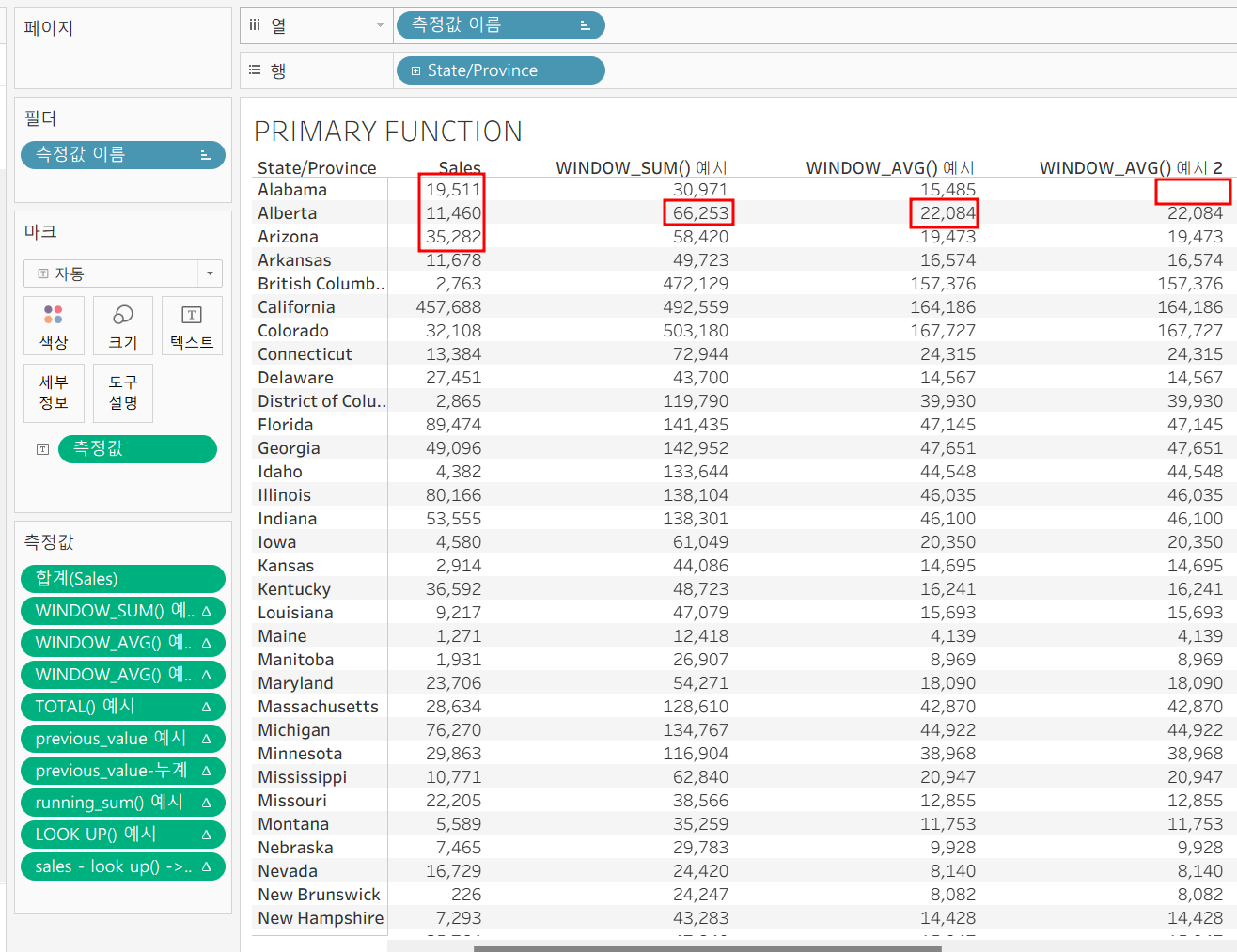
Task: Click Colorado's WINDOW_SUM value 503,180
Action: [x=696, y=331]
